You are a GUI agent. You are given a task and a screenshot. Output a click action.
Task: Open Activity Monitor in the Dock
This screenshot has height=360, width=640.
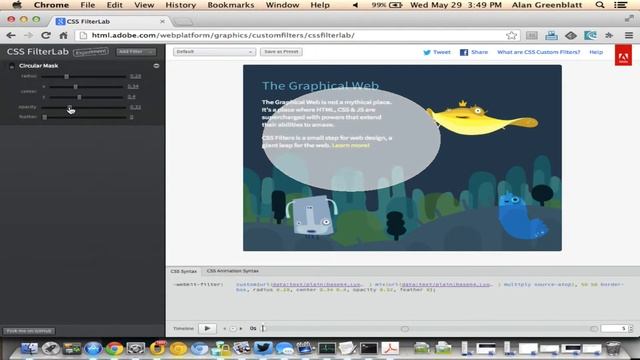coord(327,348)
